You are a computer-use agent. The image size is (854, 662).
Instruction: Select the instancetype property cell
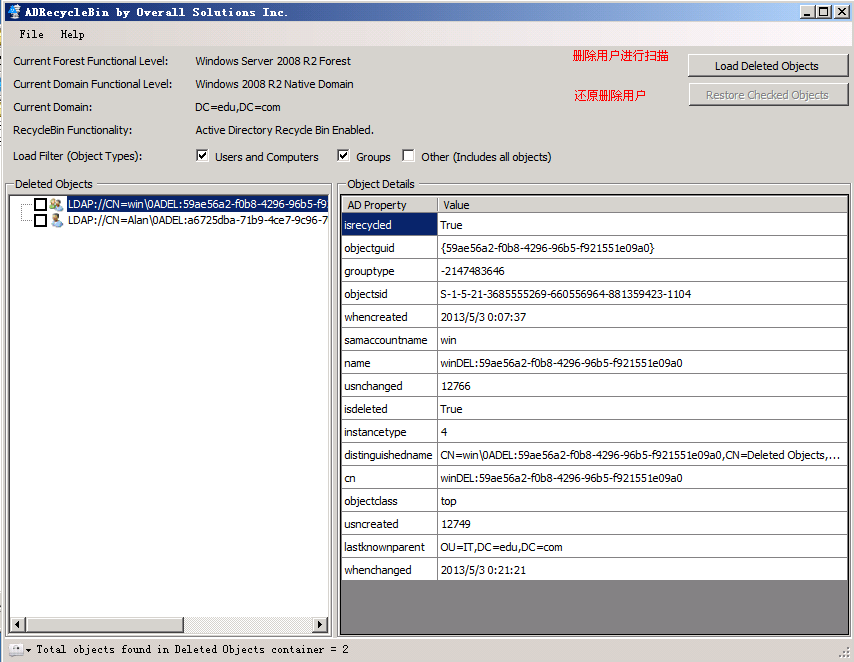pyautogui.click(x=389, y=432)
